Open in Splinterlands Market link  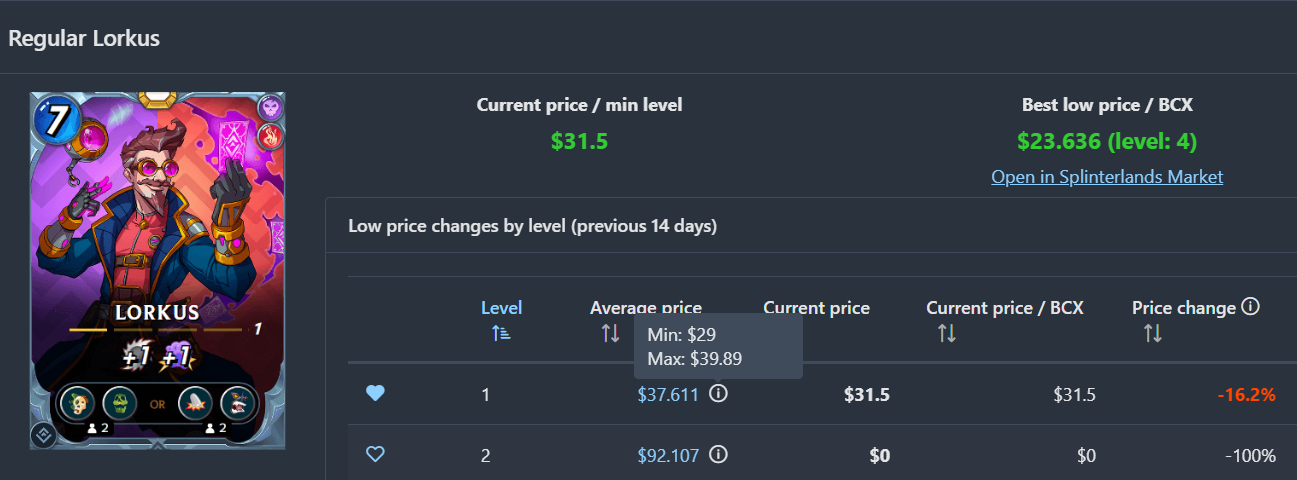click(1107, 177)
